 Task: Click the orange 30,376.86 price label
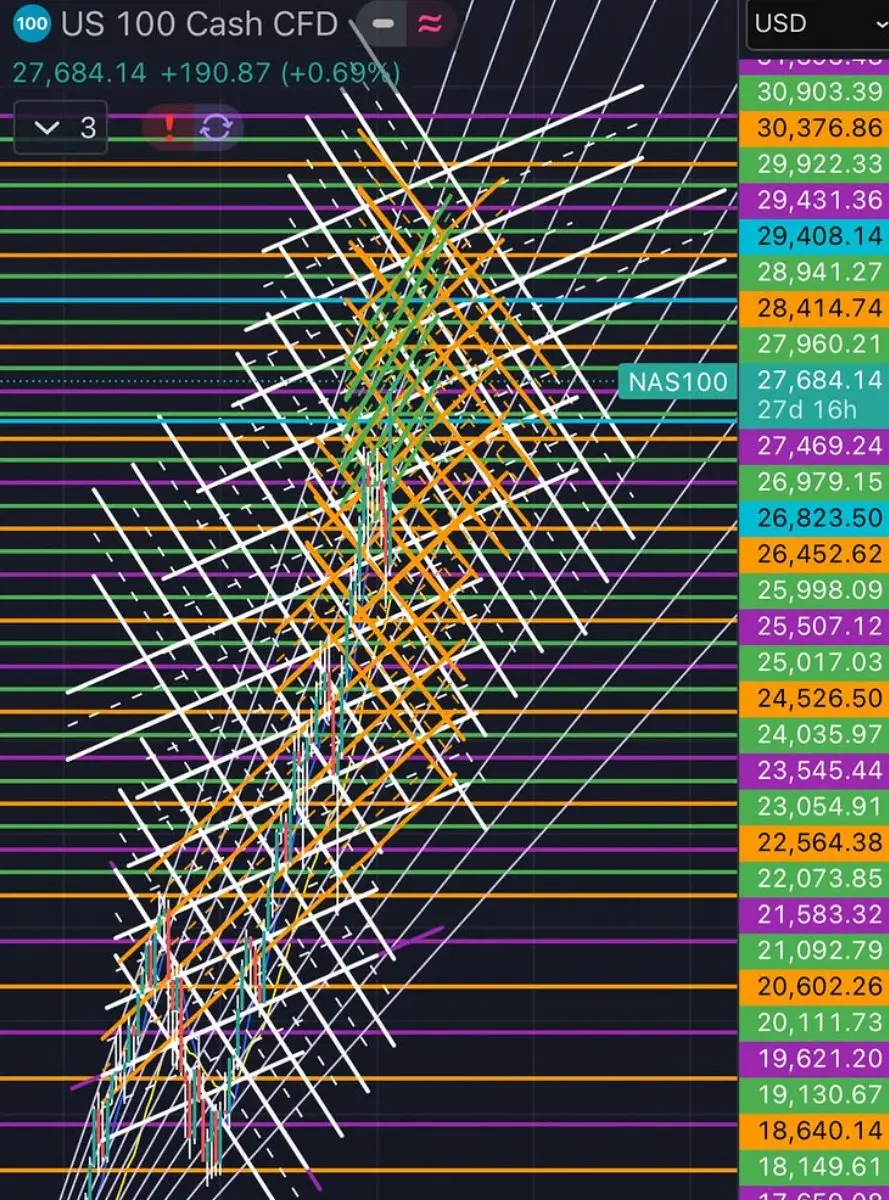point(813,127)
